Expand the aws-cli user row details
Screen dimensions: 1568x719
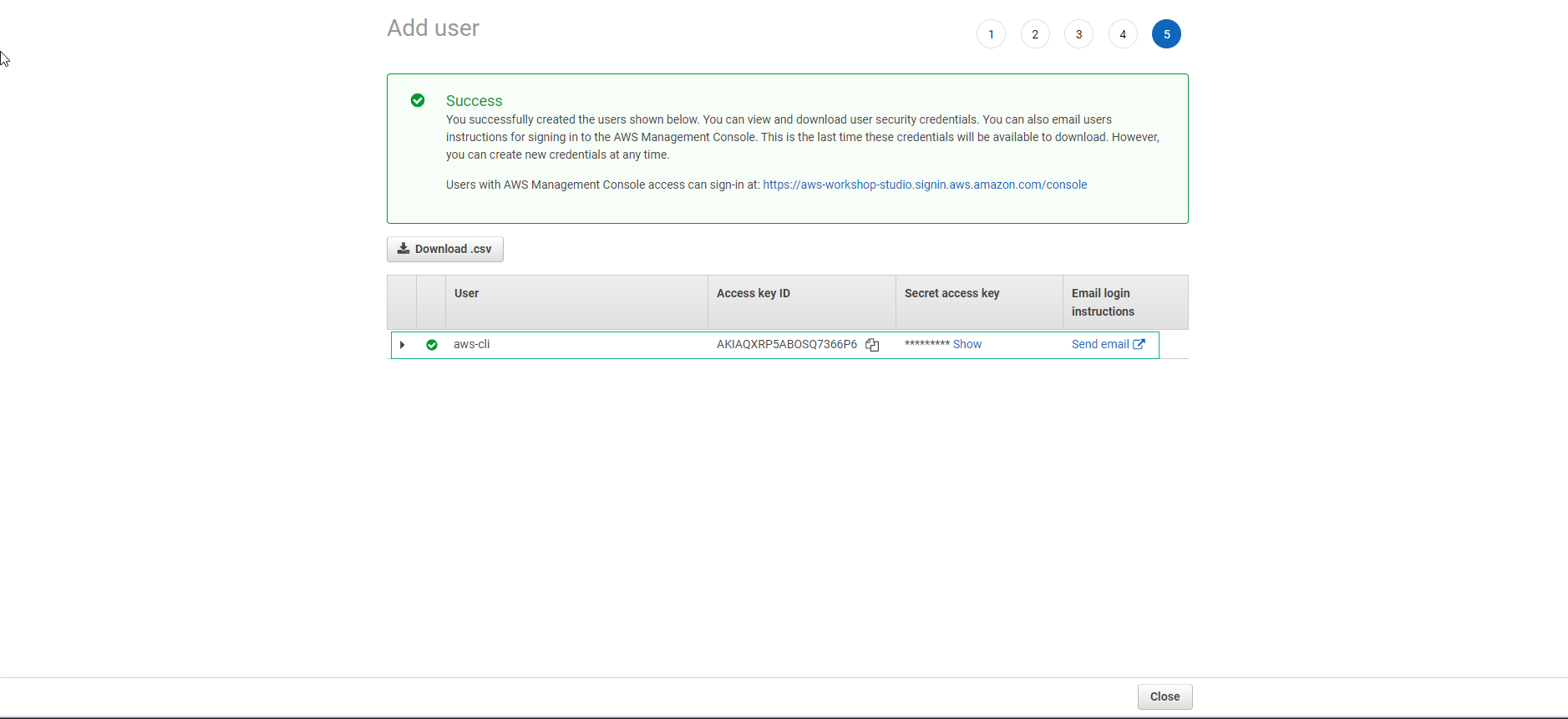[403, 345]
